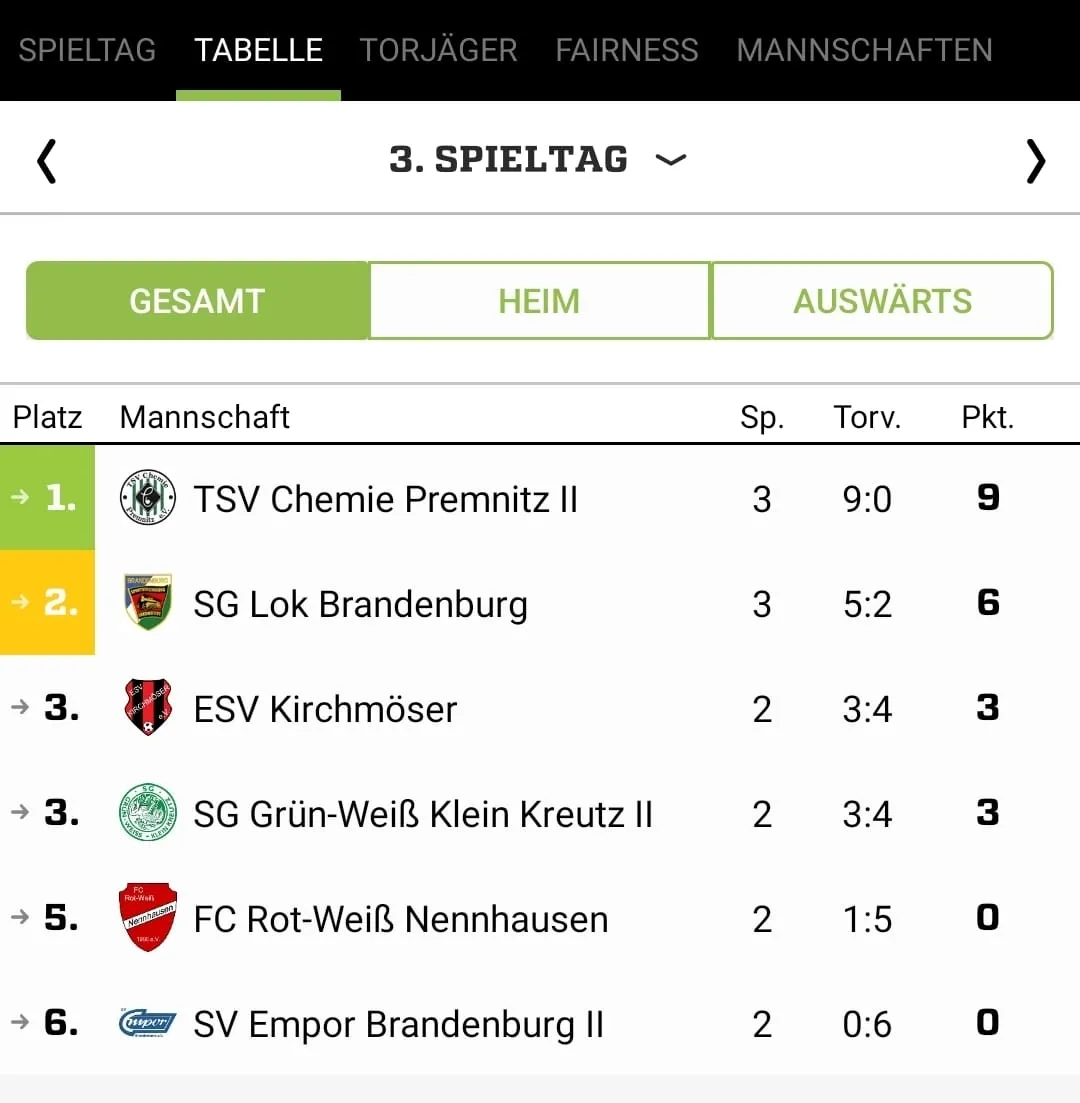Switch to the TORJÄGER tab
This screenshot has width=1080, height=1103.
point(438,50)
